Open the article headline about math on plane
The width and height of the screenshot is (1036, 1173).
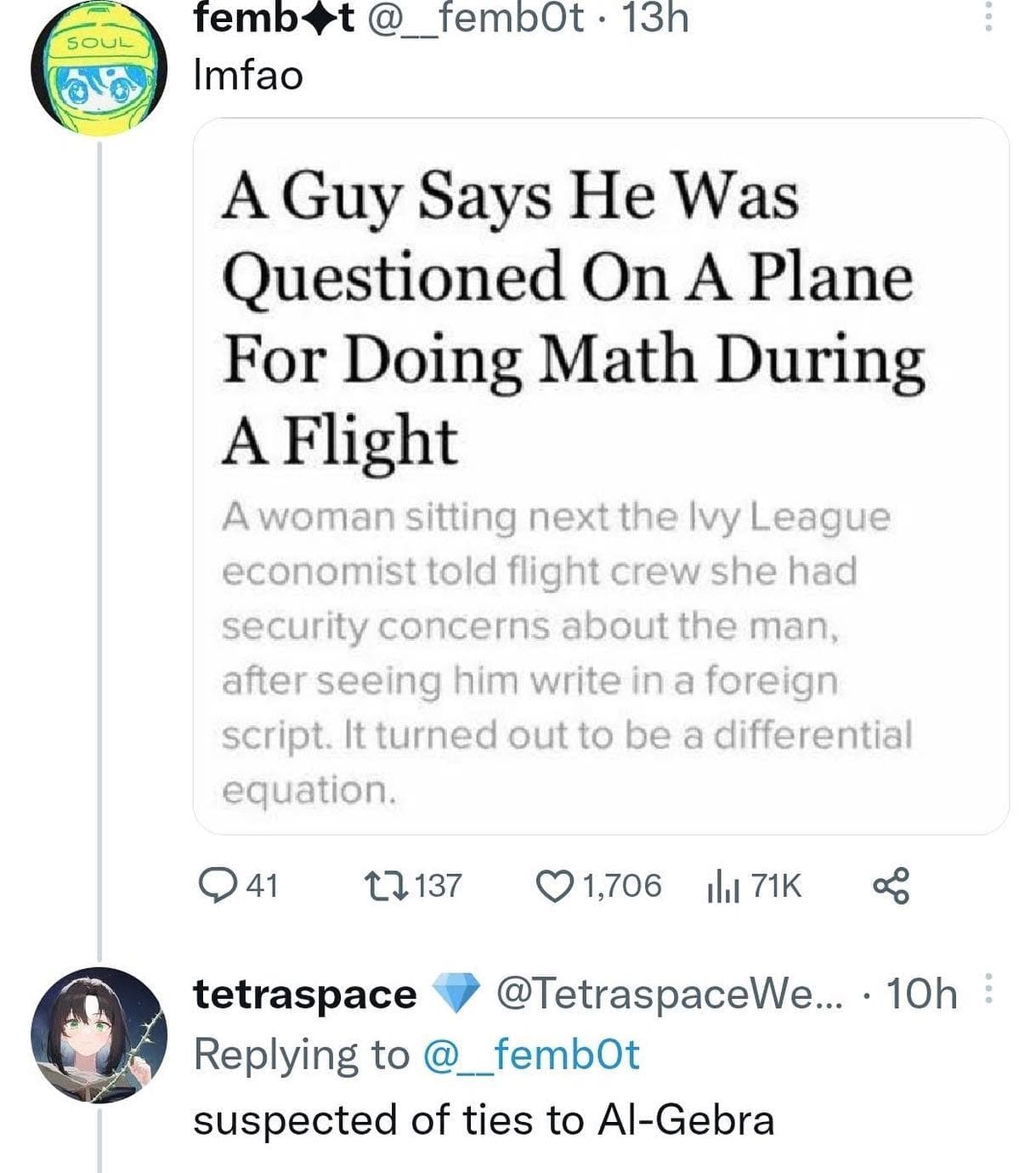[x=571, y=316]
